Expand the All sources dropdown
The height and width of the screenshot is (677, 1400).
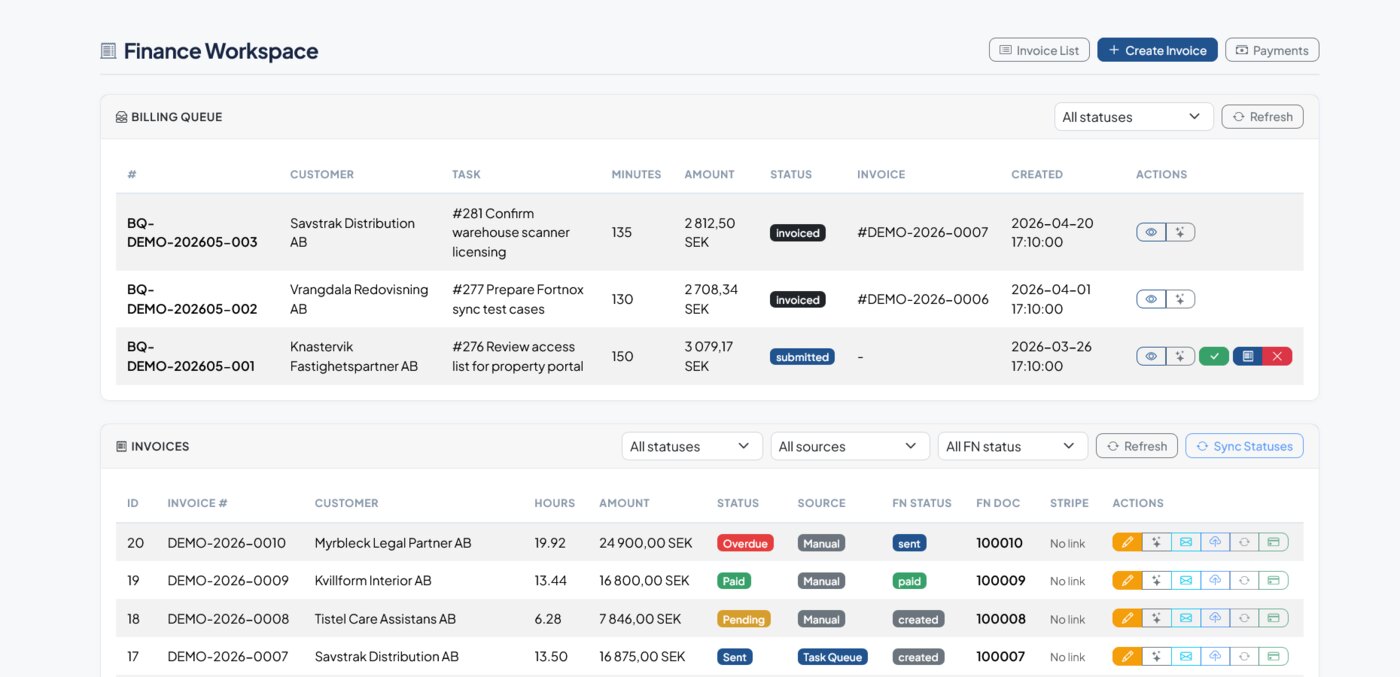point(850,445)
